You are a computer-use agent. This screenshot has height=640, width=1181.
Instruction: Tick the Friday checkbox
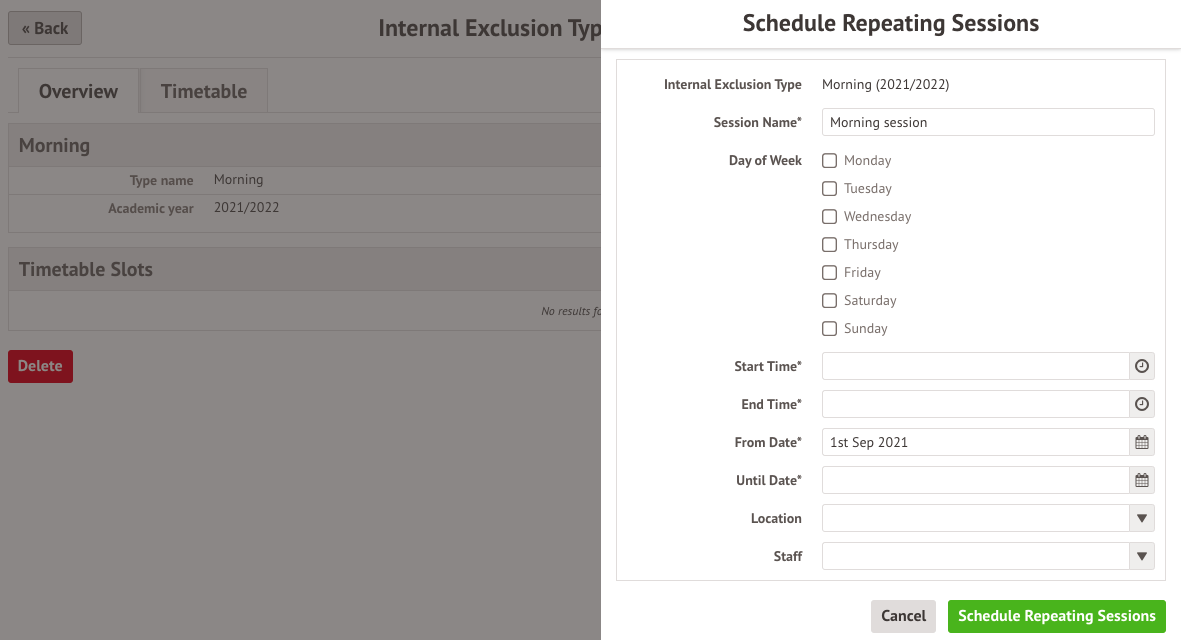[829, 273]
